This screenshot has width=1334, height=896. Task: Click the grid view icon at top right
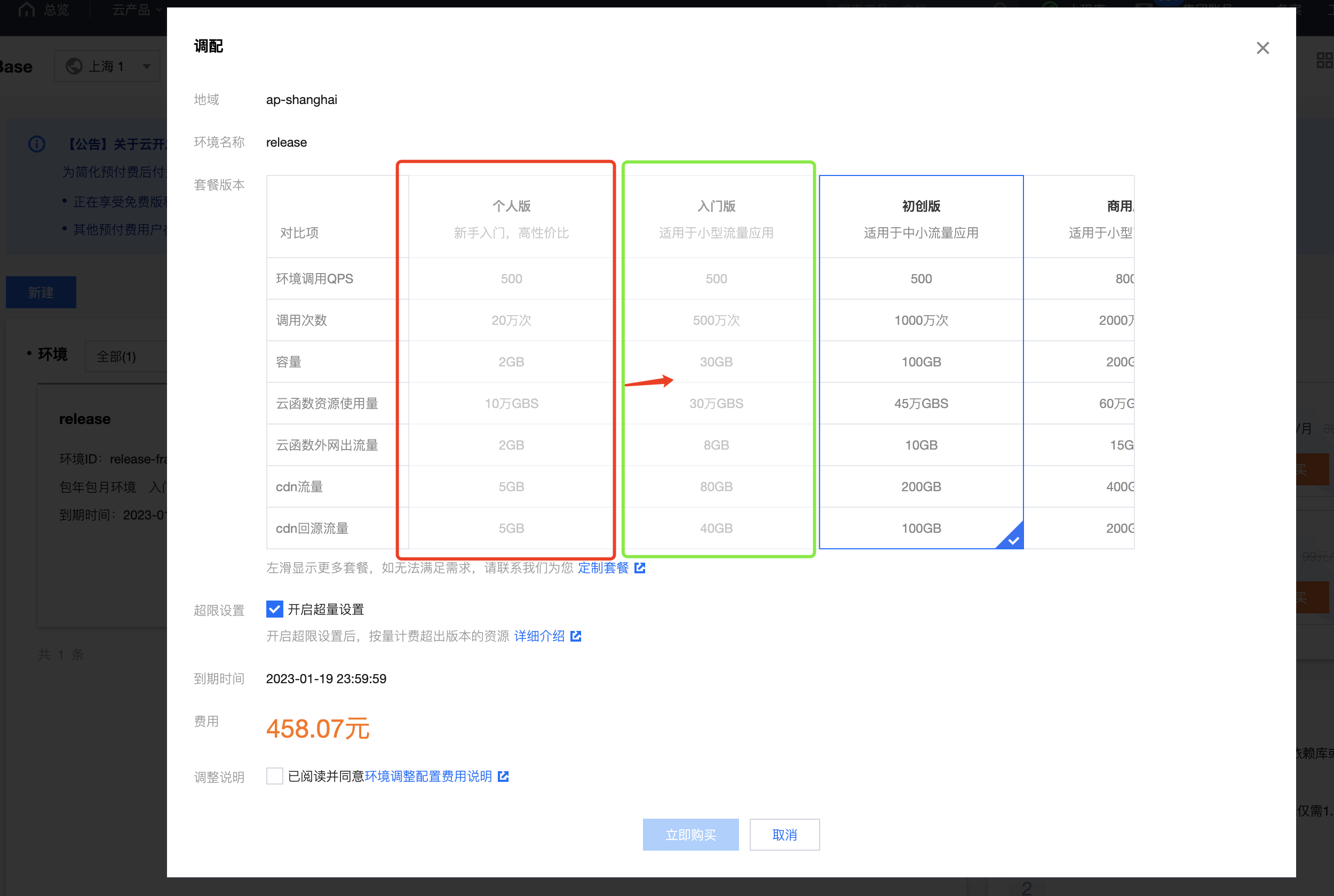pyautogui.click(x=1324, y=60)
